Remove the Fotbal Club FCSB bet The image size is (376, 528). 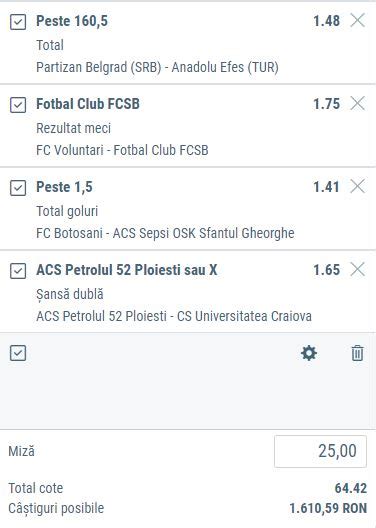pos(357,103)
